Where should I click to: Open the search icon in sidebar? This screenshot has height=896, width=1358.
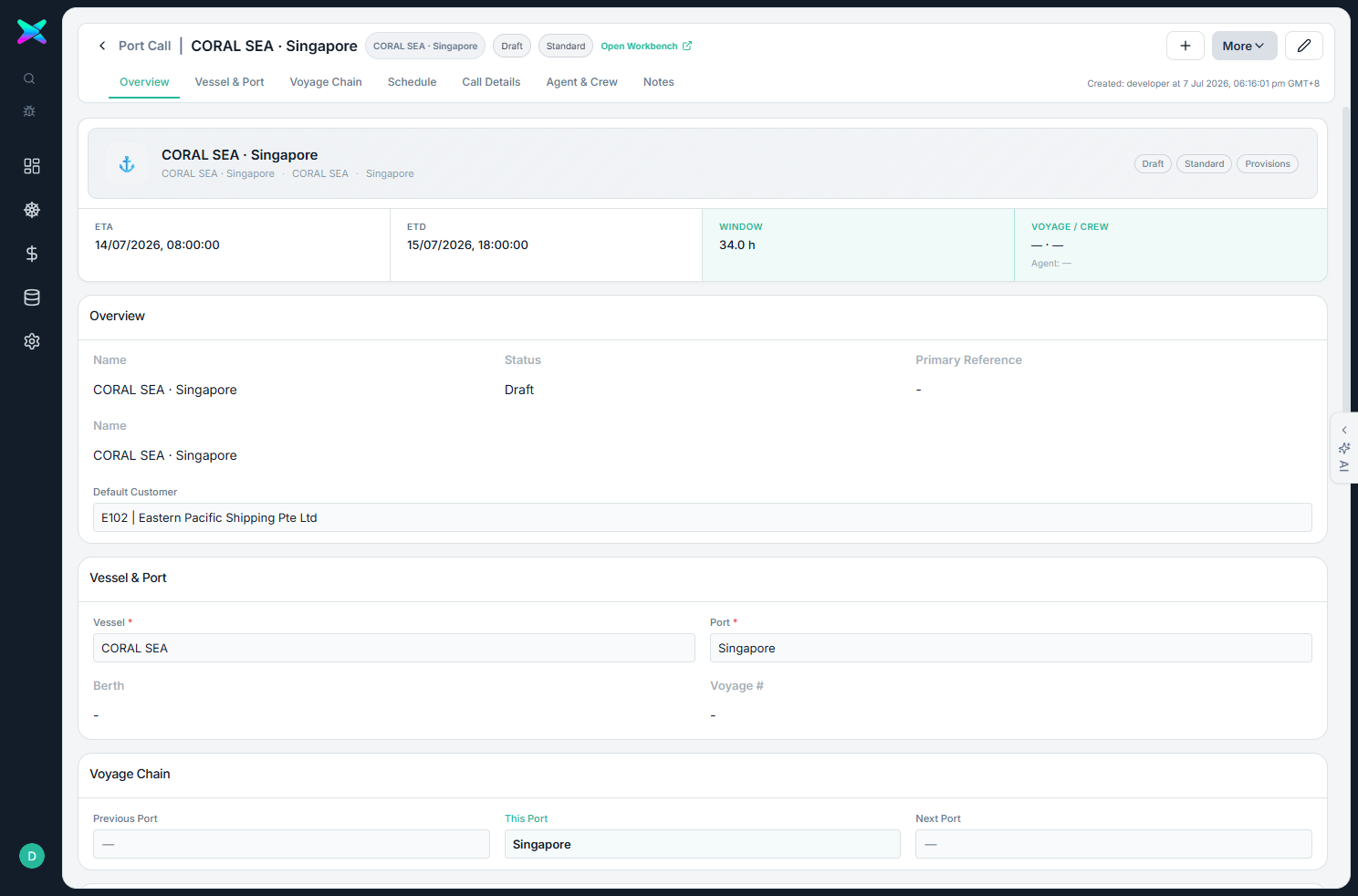[29, 78]
